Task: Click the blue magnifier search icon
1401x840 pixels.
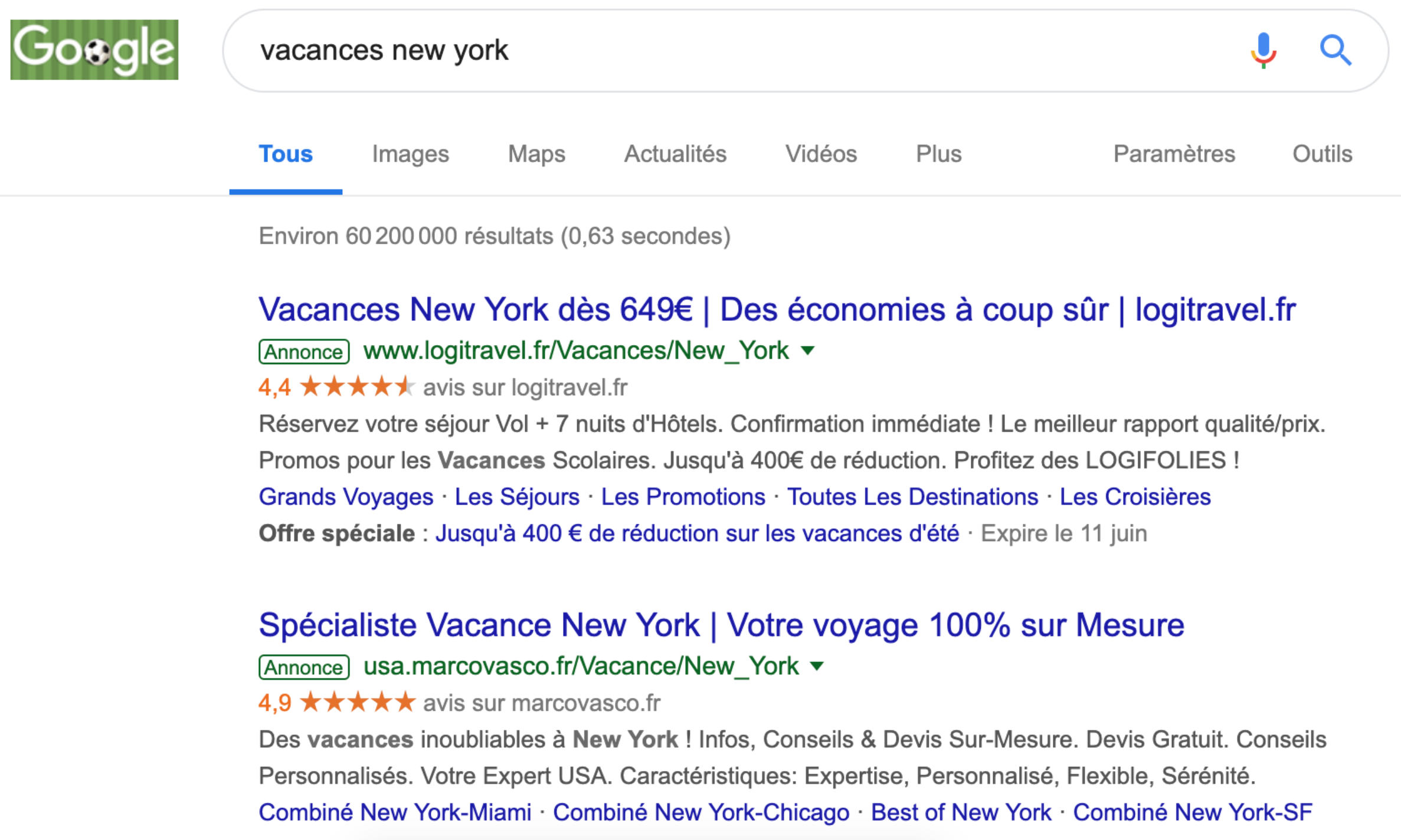Action: (1335, 50)
